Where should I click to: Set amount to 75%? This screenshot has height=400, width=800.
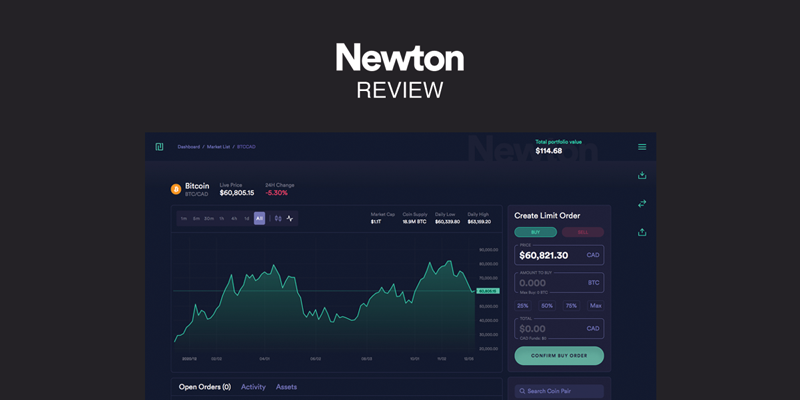point(571,306)
